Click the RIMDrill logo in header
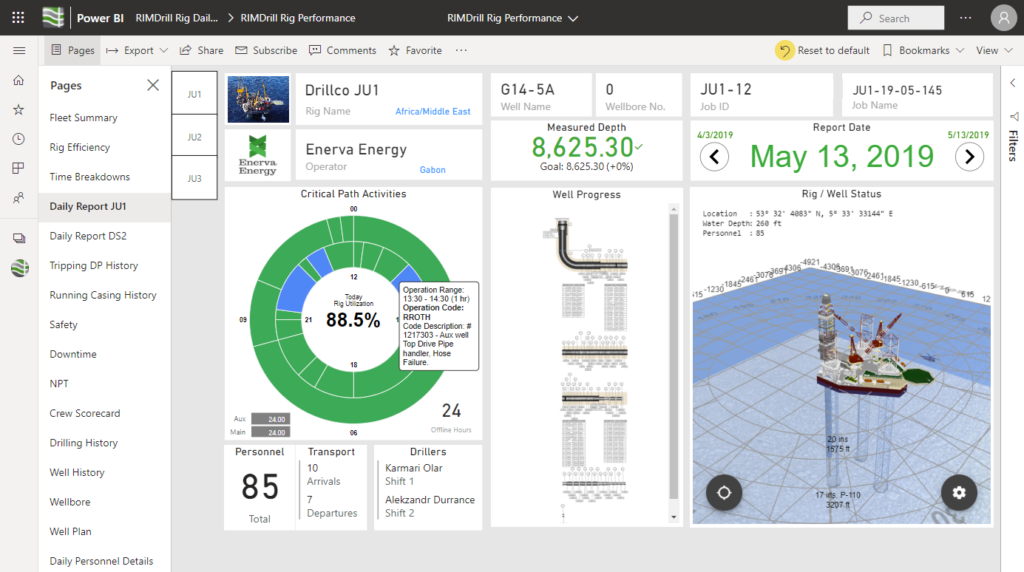Viewport: 1024px width, 572px height. click(x=53, y=18)
